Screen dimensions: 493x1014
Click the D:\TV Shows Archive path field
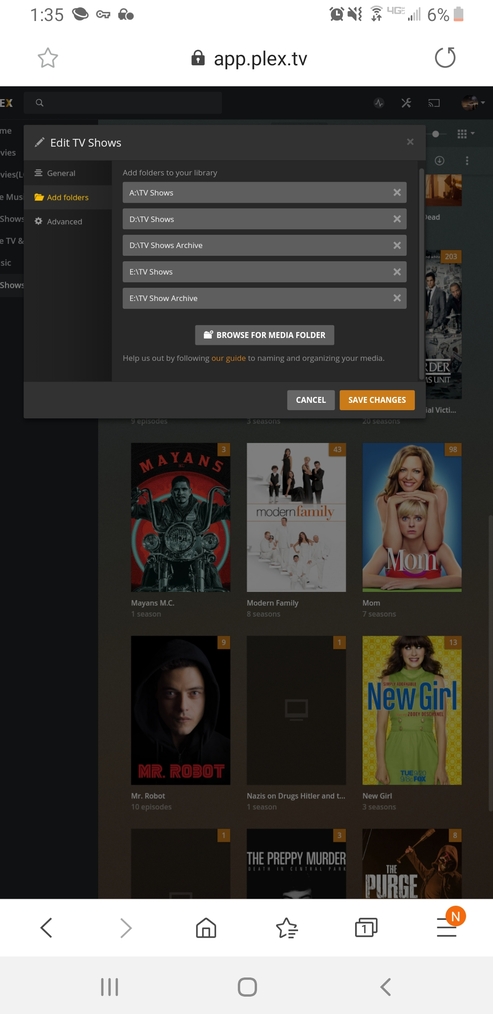pos(265,245)
